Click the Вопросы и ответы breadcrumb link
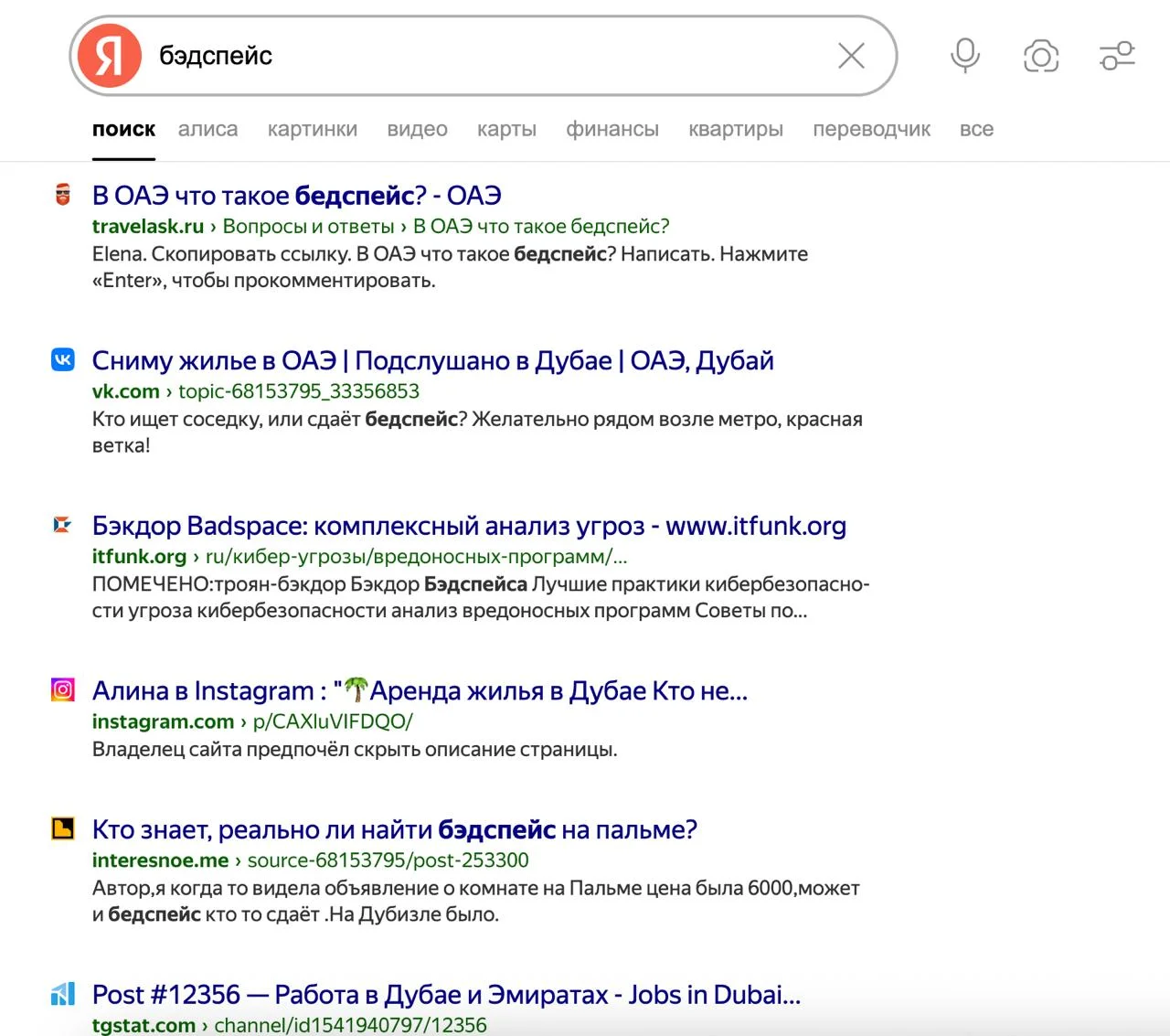 pyautogui.click(x=308, y=226)
